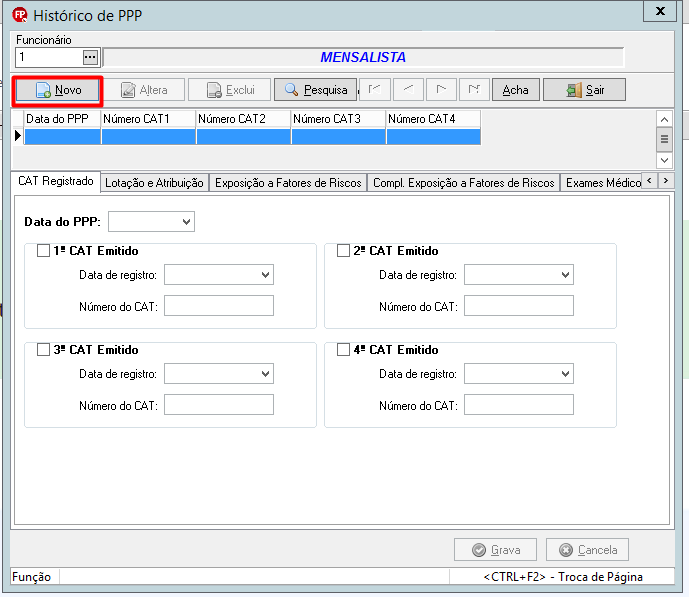689x597 pixels.
Task: Go to next record navigation arrow
Action: click(x=441, y=90)
